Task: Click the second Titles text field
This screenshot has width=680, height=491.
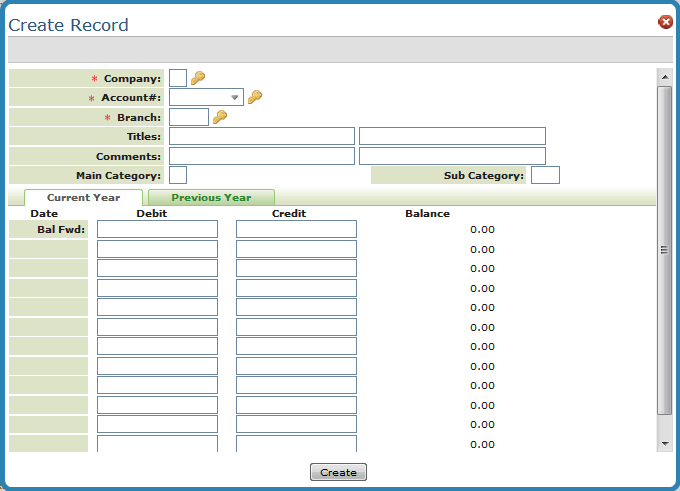Action: (452, 136)
